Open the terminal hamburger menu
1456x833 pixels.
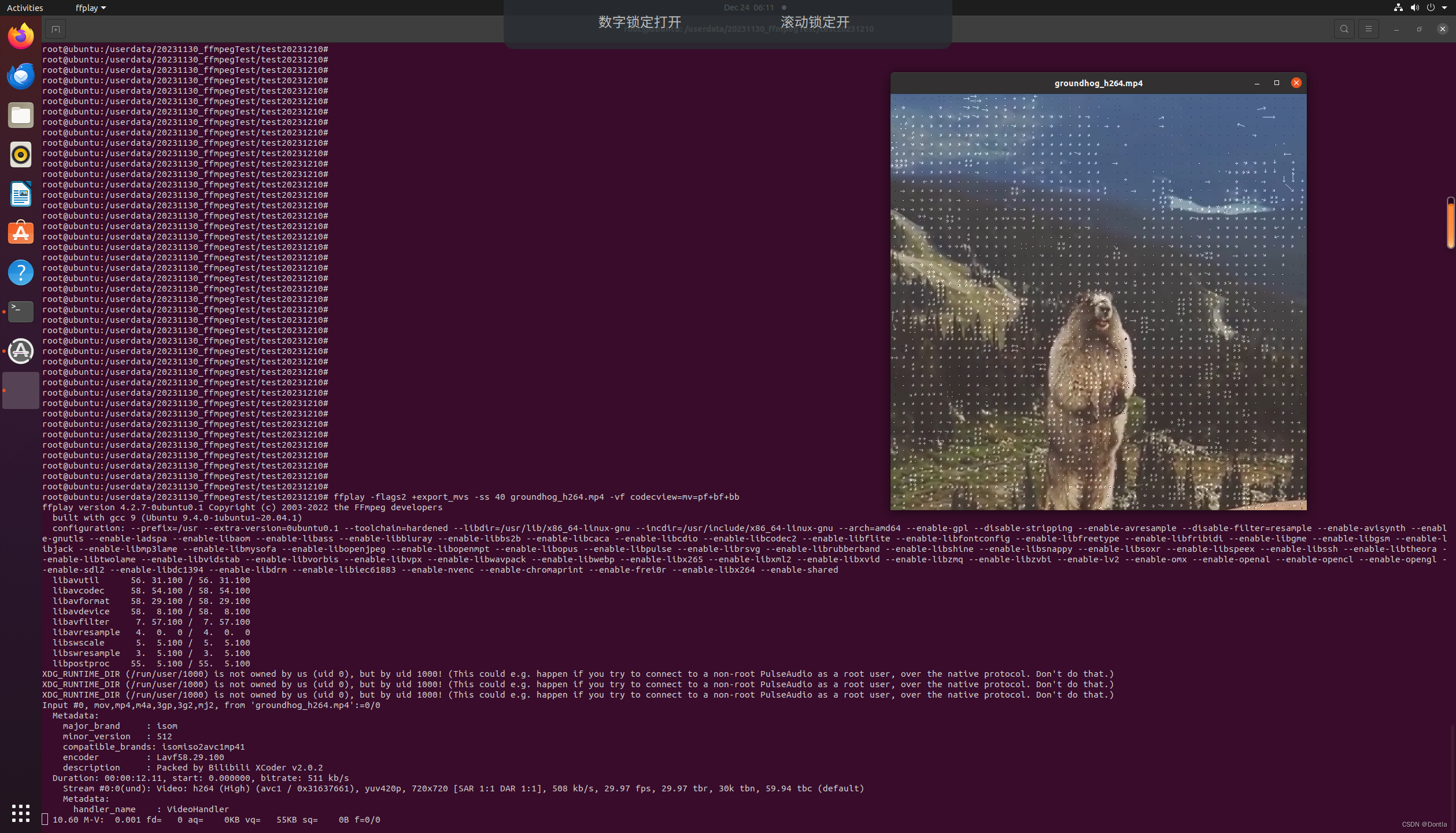click(x=1368, y=29)
